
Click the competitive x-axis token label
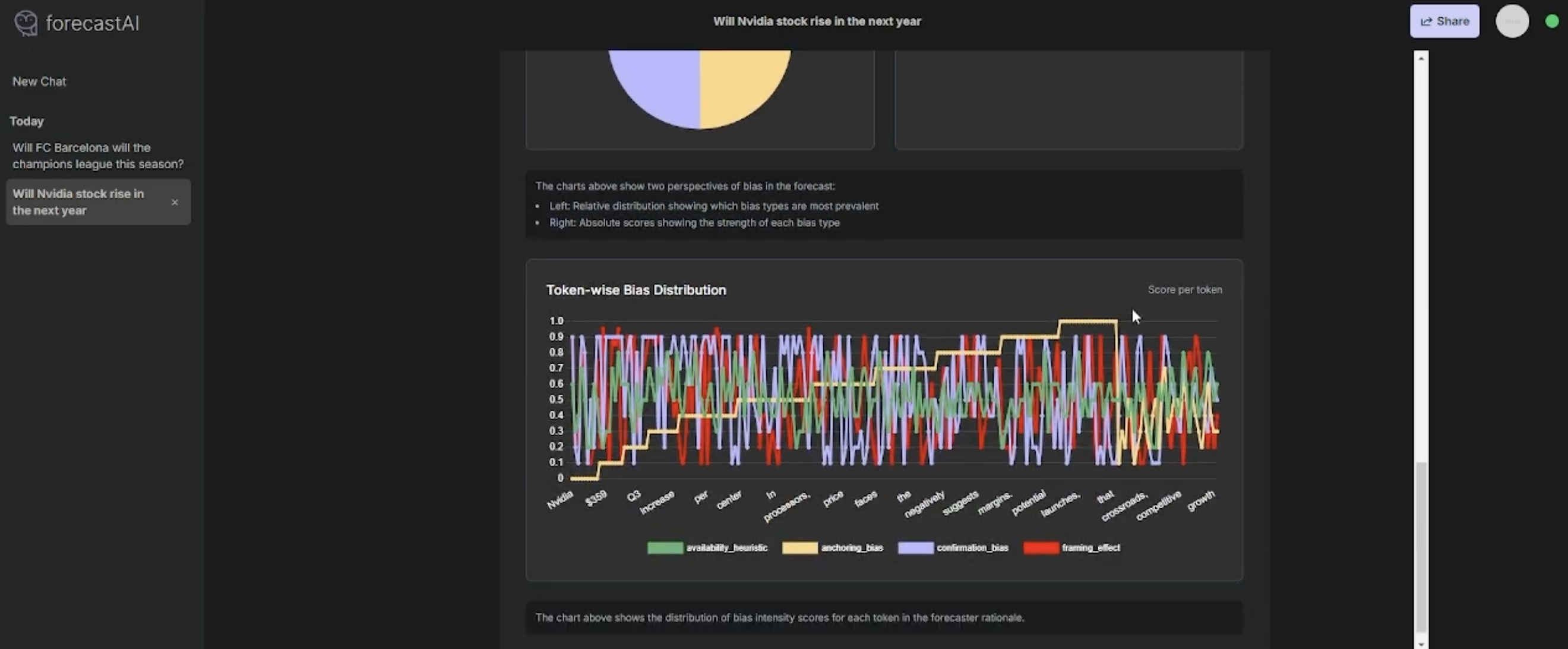point(1158,505)
